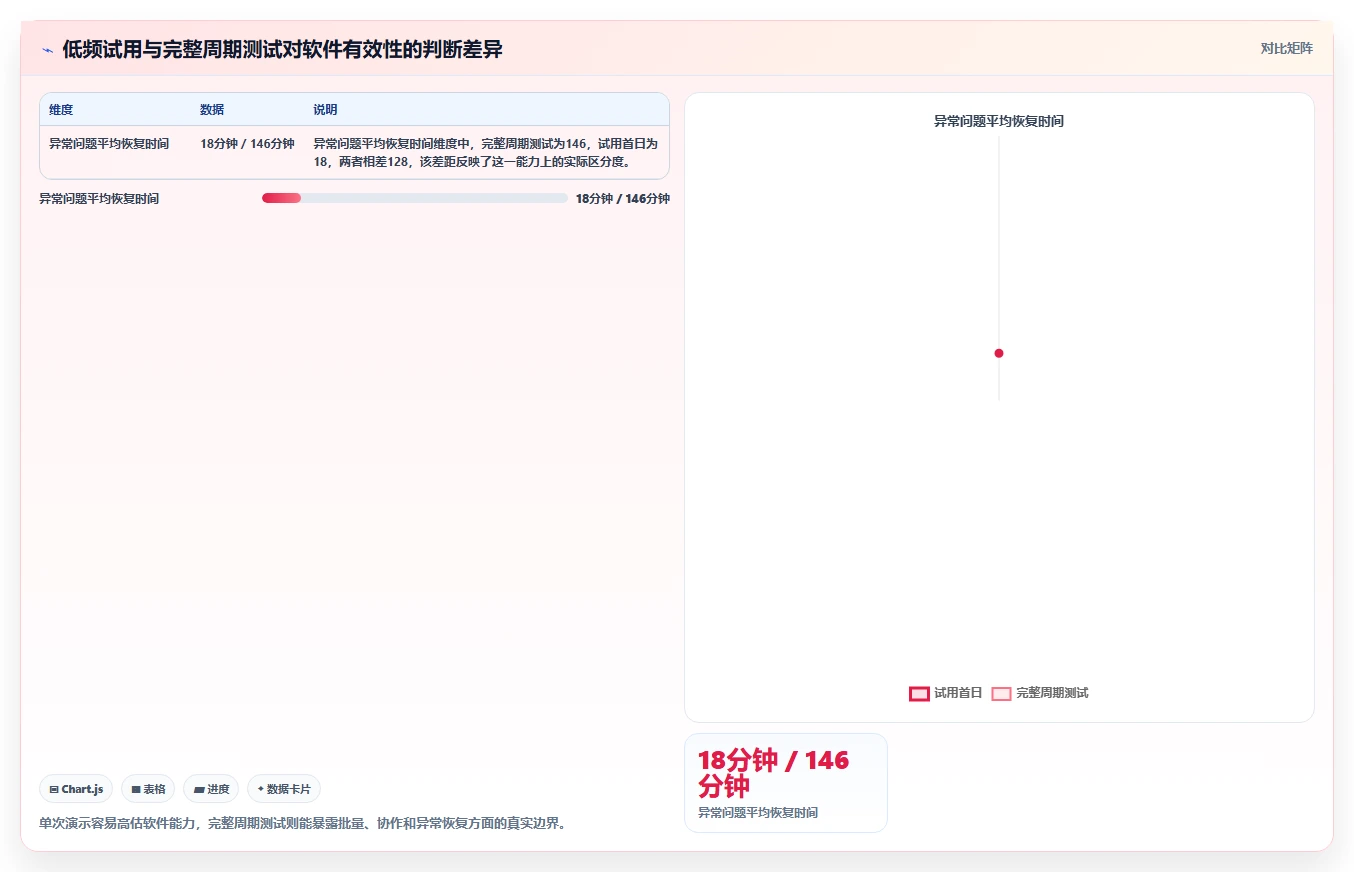This screenshot has width=1354, height=872.
Task: Open the 对比矩阵 label in the header
Action: [x=1286, y=48]
